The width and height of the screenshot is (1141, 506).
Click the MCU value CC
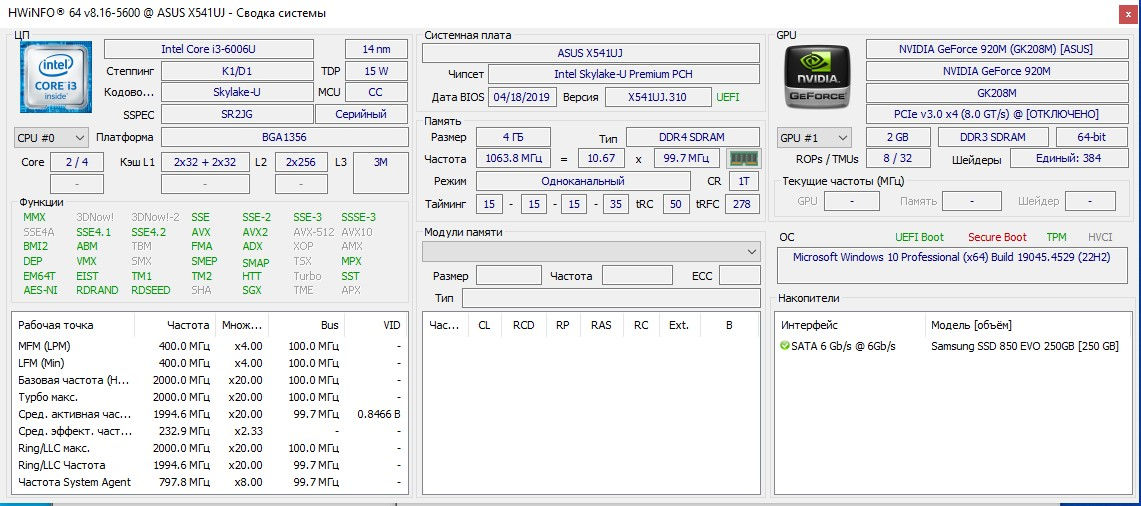point(376,92)
